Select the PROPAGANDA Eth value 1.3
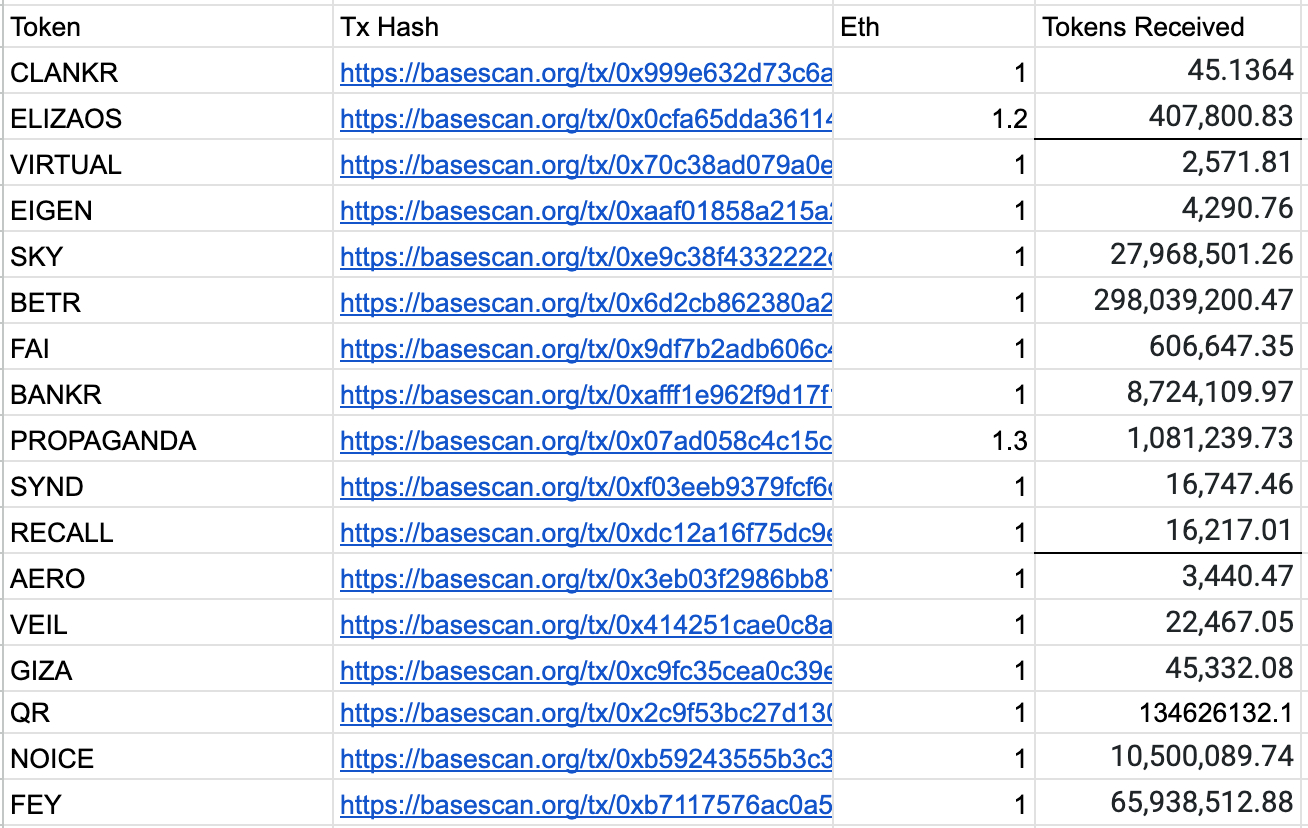 [934, 440]
